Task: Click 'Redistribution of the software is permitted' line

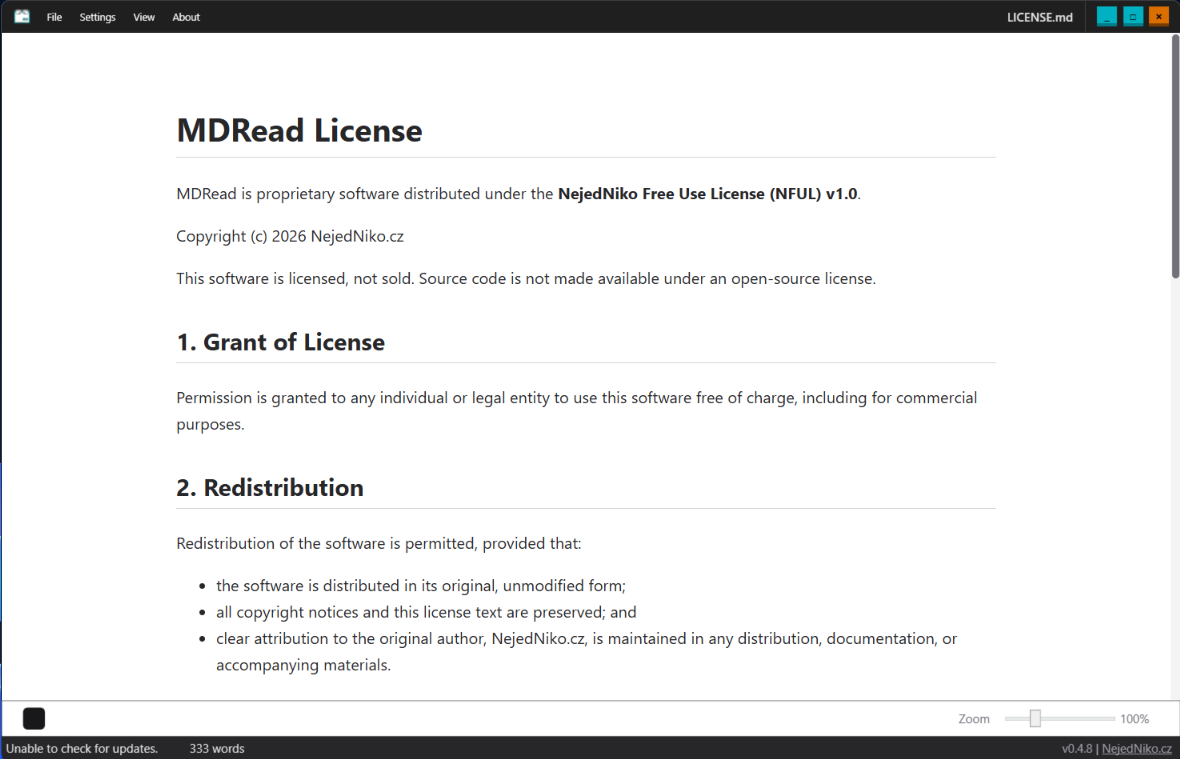Action: pyautogui.click(x=379, y=543)
